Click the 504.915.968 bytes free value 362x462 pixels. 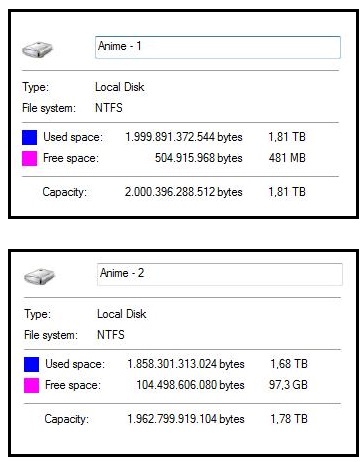point(199,158)
